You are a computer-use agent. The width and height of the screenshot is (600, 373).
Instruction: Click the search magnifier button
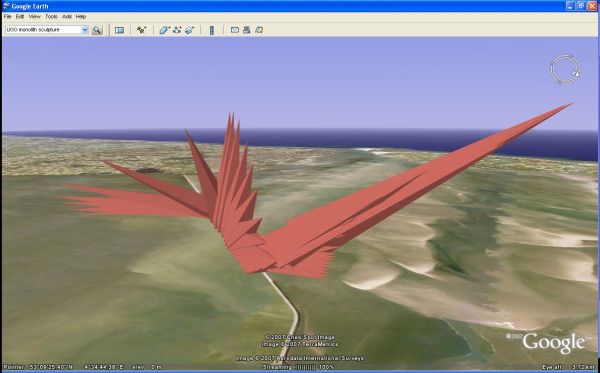97,30
